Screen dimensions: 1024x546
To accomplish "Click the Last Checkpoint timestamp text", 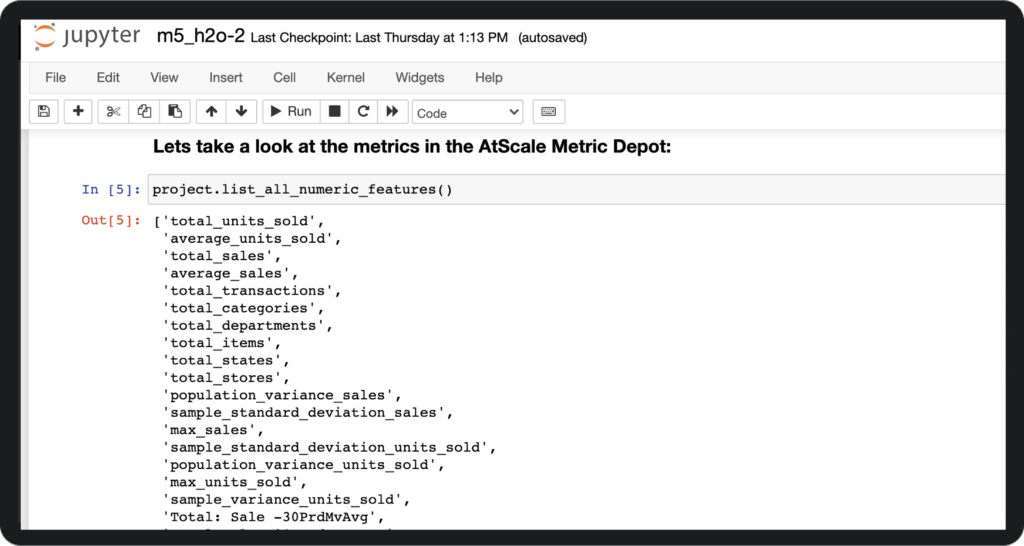I will 379,38.
